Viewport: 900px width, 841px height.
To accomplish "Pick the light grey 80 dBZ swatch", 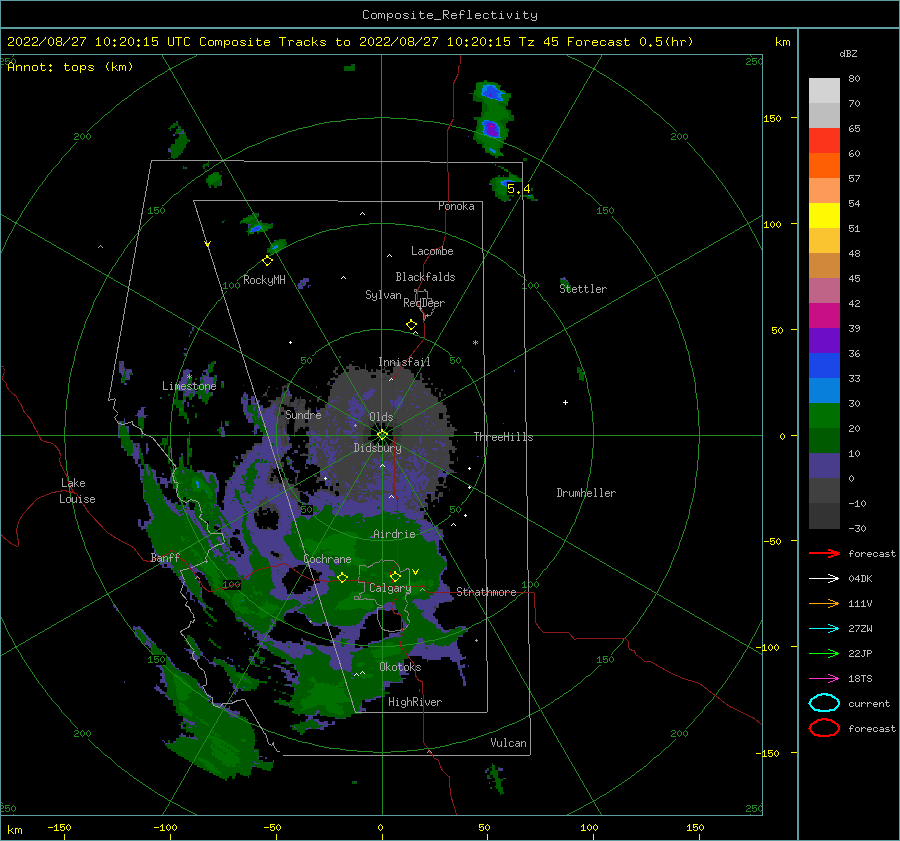I will coord(824,90).
